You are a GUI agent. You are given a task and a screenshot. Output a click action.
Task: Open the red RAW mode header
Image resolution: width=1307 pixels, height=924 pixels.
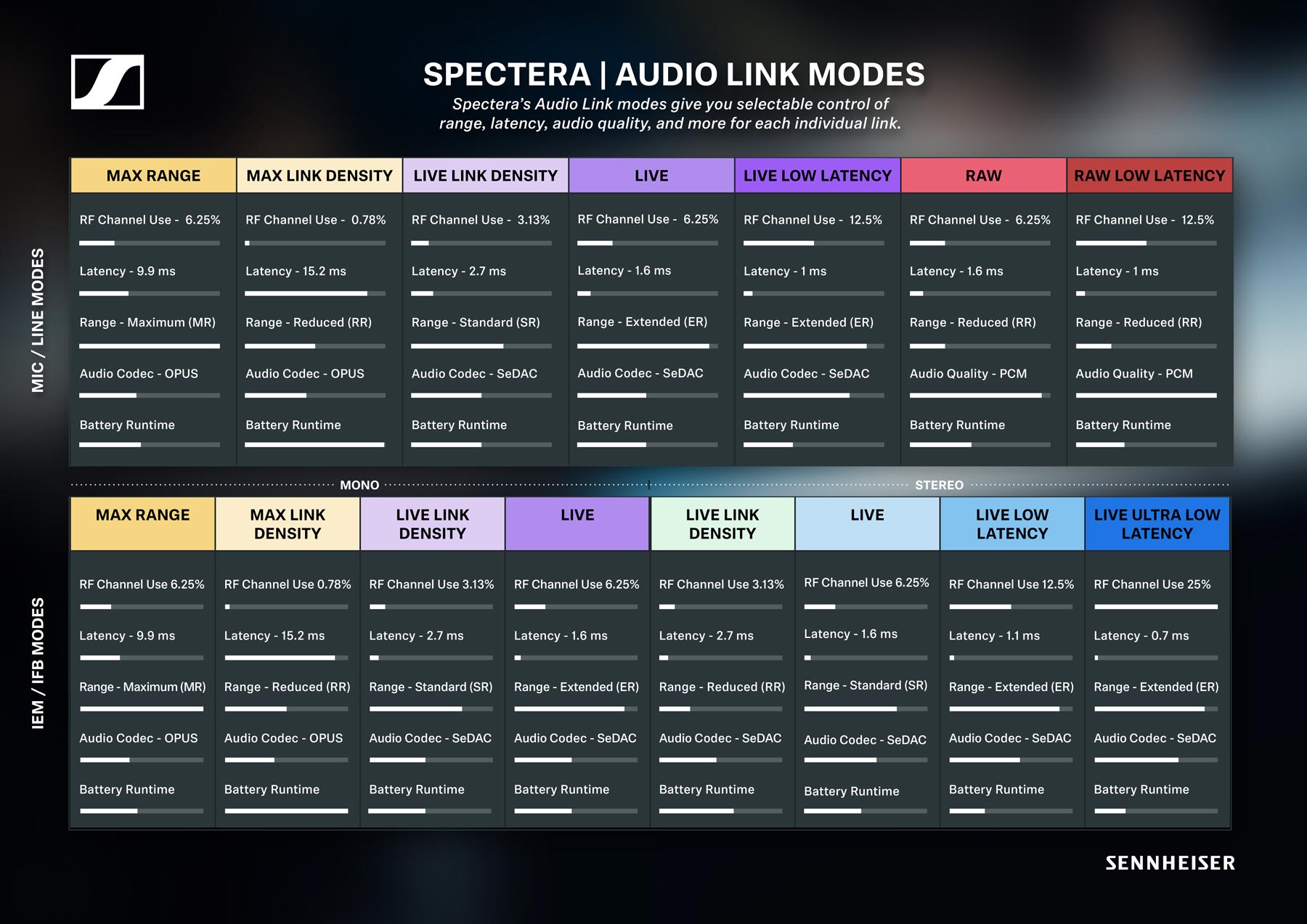click(x=983, y=176)
